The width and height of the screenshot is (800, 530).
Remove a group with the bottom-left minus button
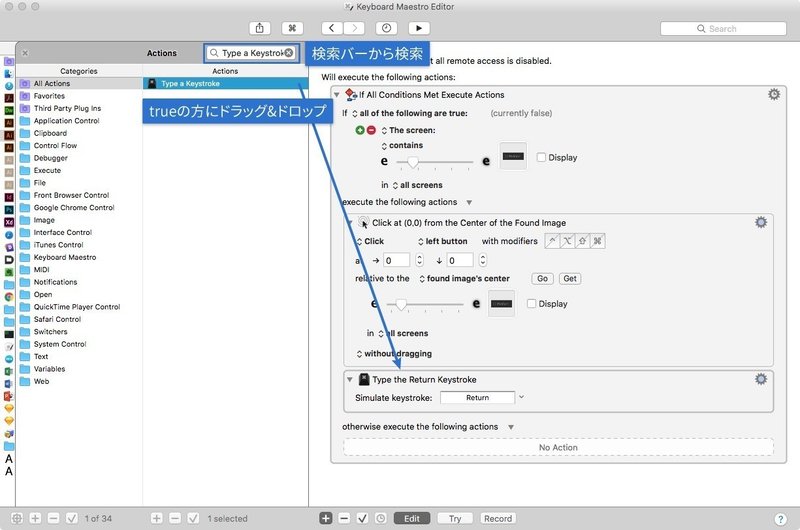click(54, 518)
